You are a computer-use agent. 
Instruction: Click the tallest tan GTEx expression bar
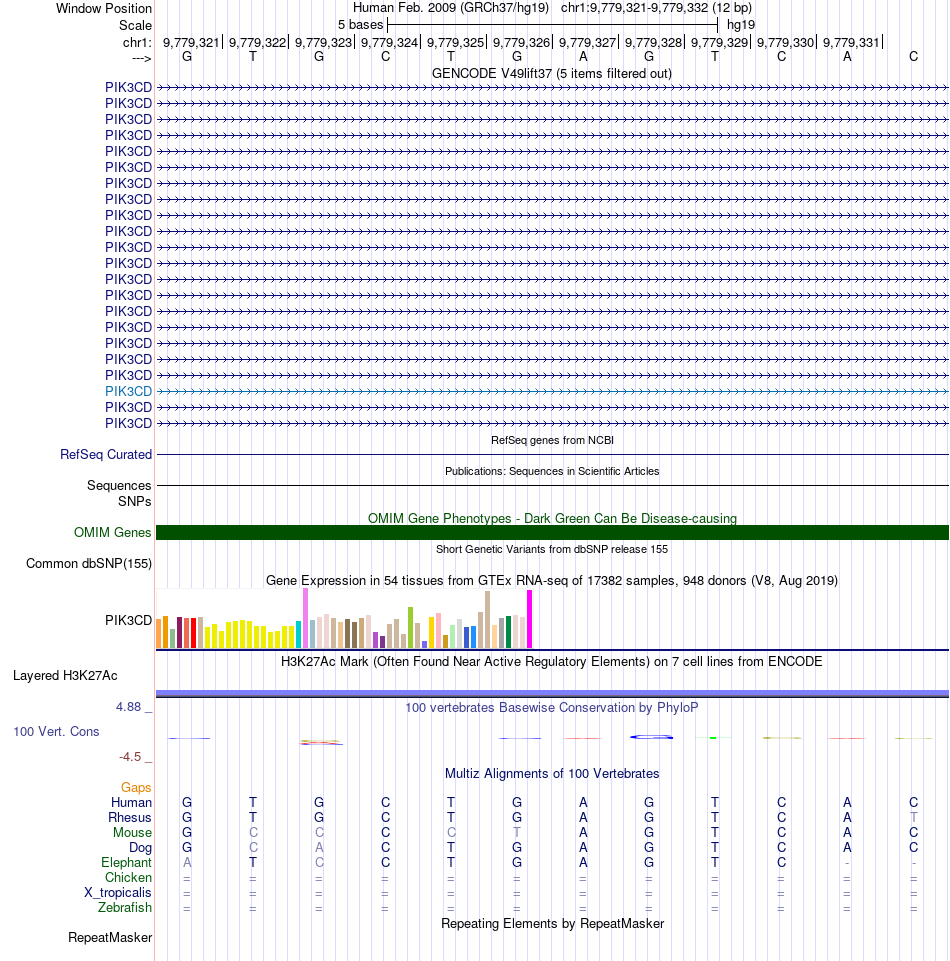point(487,620)
